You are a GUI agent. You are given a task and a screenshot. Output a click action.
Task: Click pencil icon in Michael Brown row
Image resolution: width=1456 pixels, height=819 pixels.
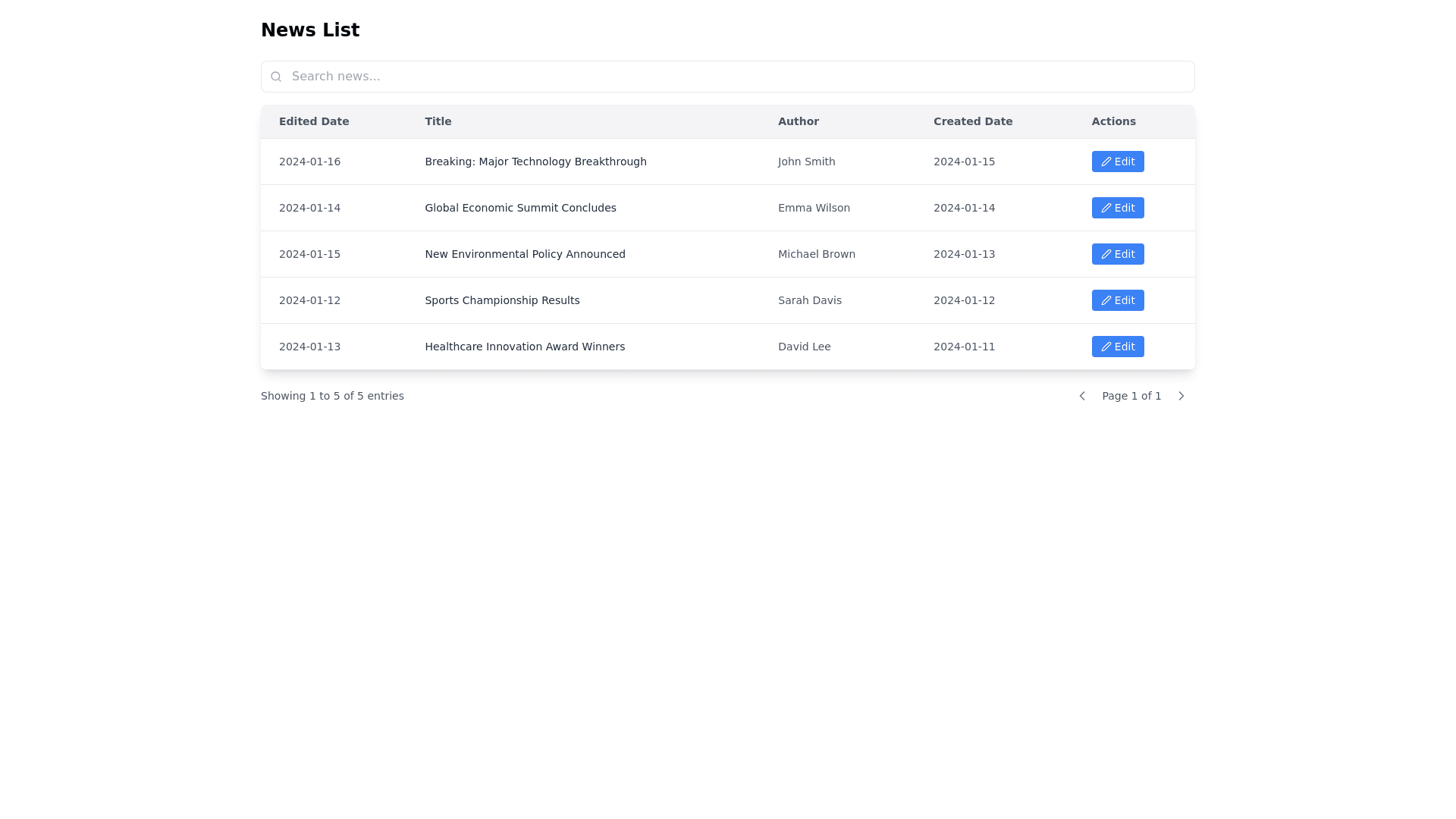(x=1106, y=254)
